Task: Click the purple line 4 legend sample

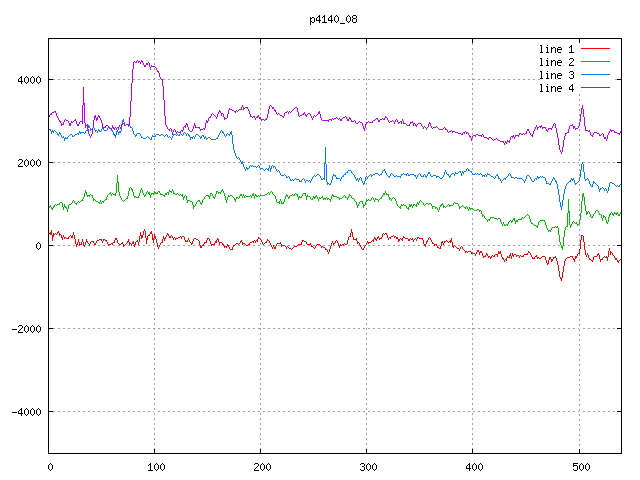Action: click(x=595, y=88)
